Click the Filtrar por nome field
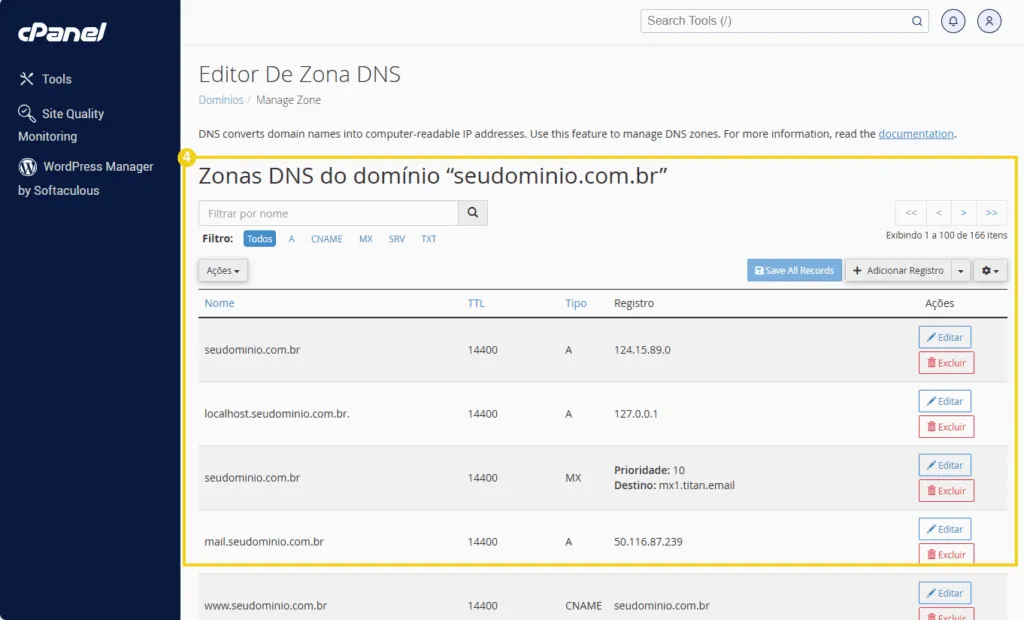 [328, 213]
